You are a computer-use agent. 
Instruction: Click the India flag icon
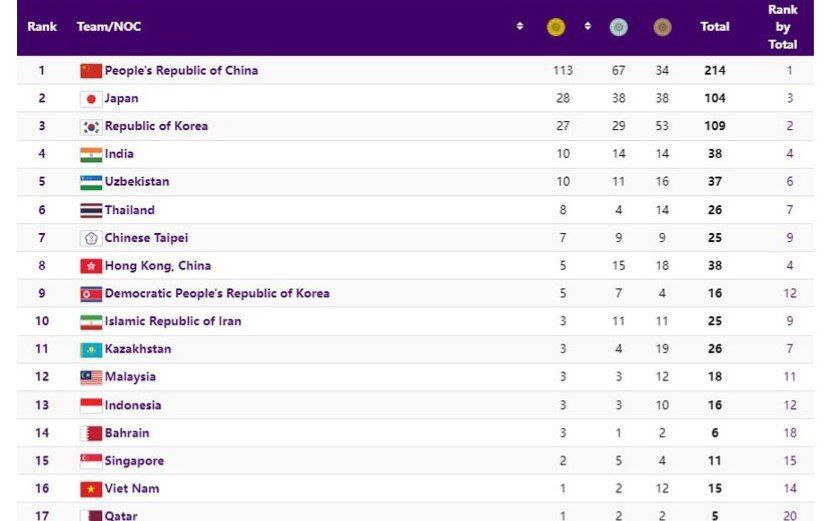coord(91,155)
